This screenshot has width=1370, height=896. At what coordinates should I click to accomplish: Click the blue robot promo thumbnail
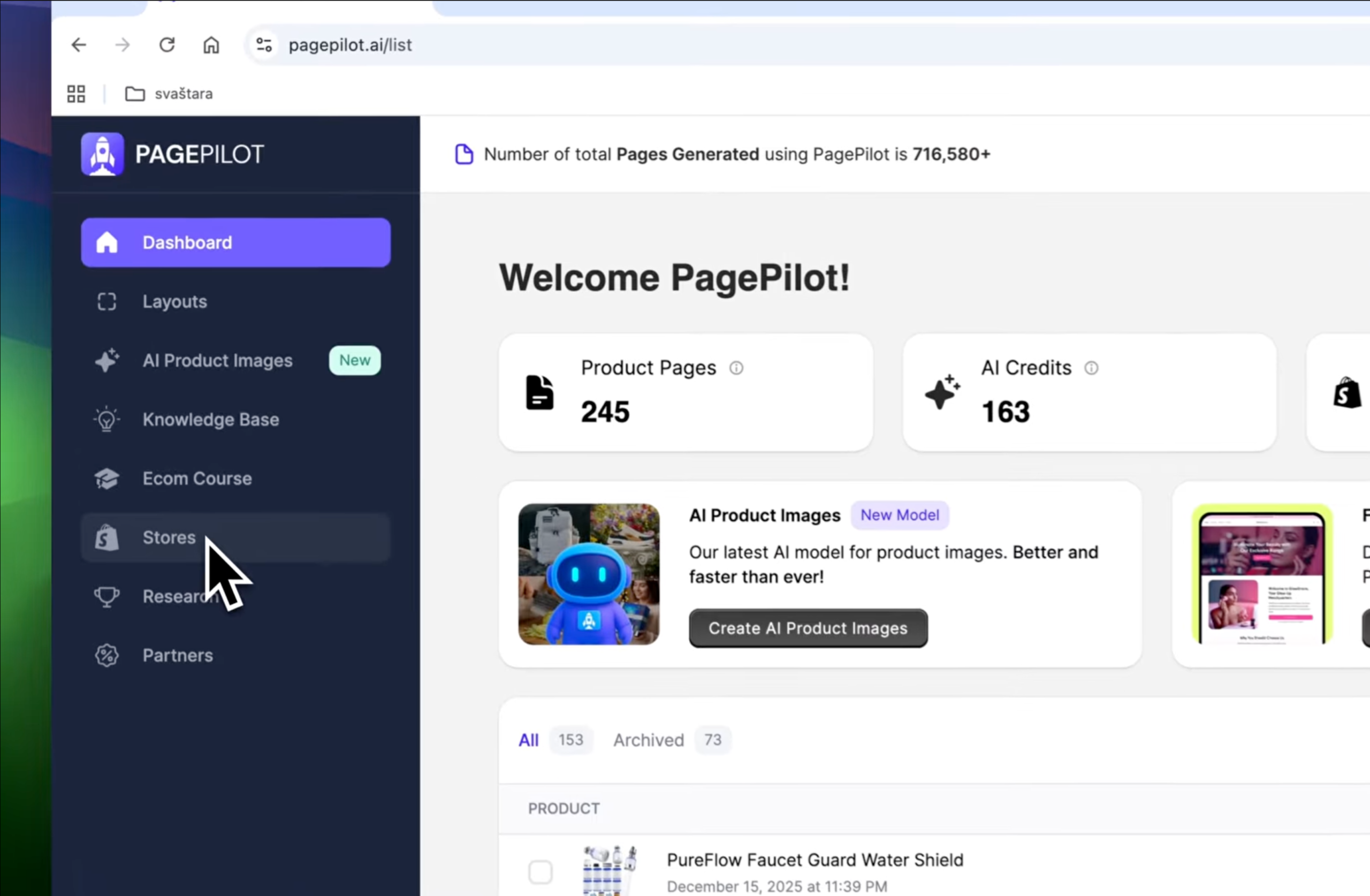click(589, 574)
